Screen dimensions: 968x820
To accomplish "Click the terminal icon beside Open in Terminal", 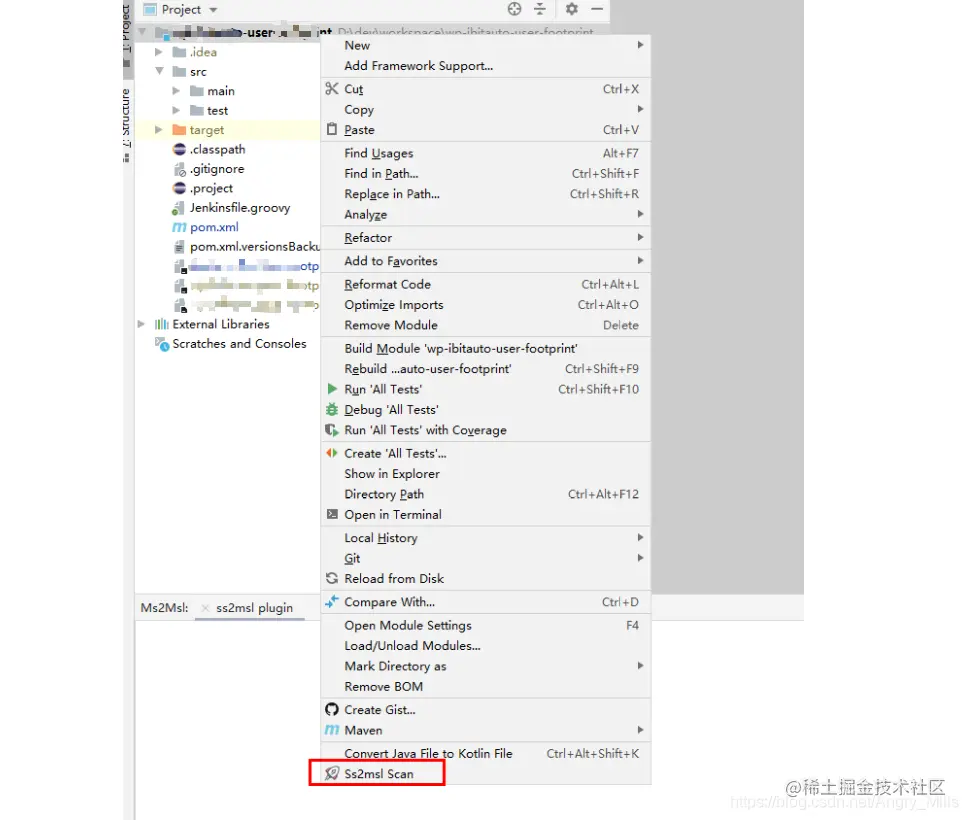I will [332, 514].
